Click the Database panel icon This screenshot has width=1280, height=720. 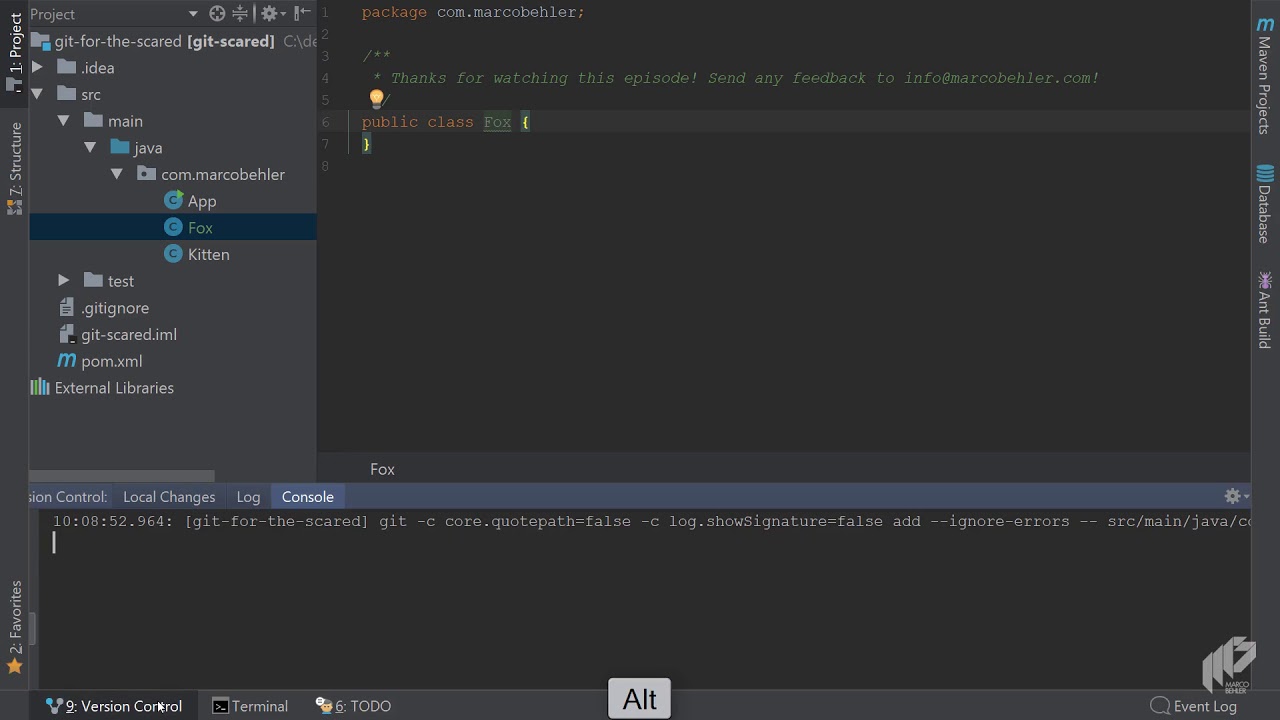[x=1265, y=173]
